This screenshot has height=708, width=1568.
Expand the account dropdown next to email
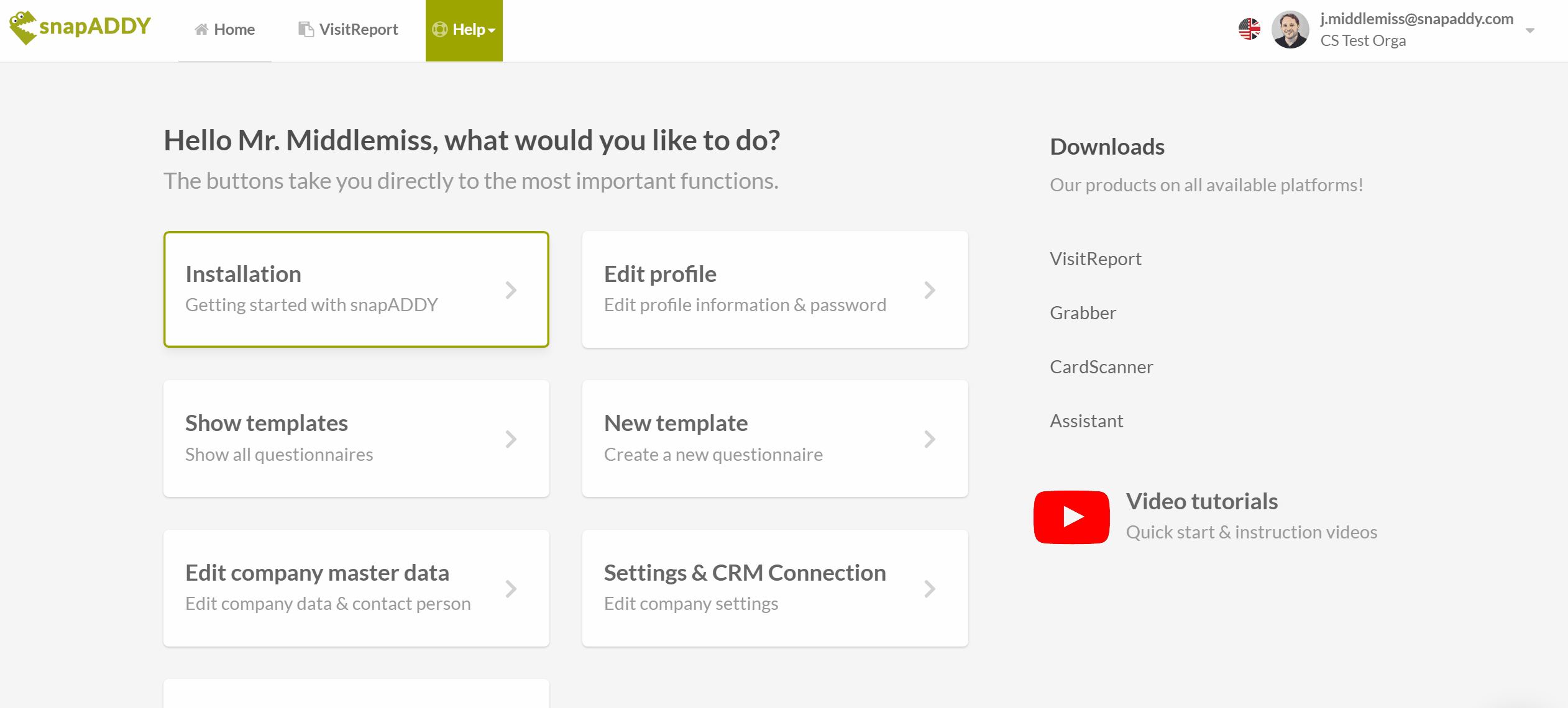(1531, 29)
